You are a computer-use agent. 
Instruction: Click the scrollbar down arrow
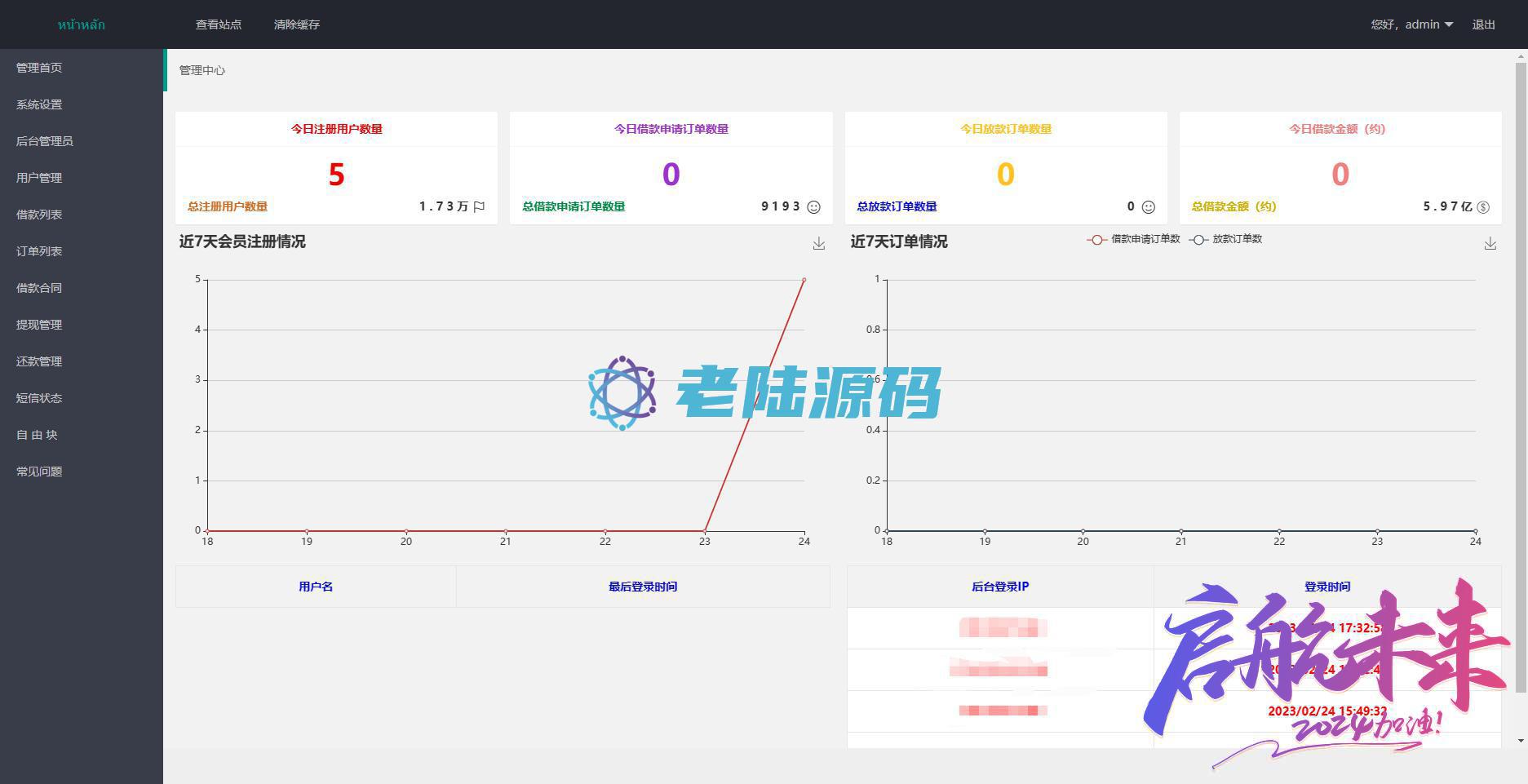tap(1521, 741)
